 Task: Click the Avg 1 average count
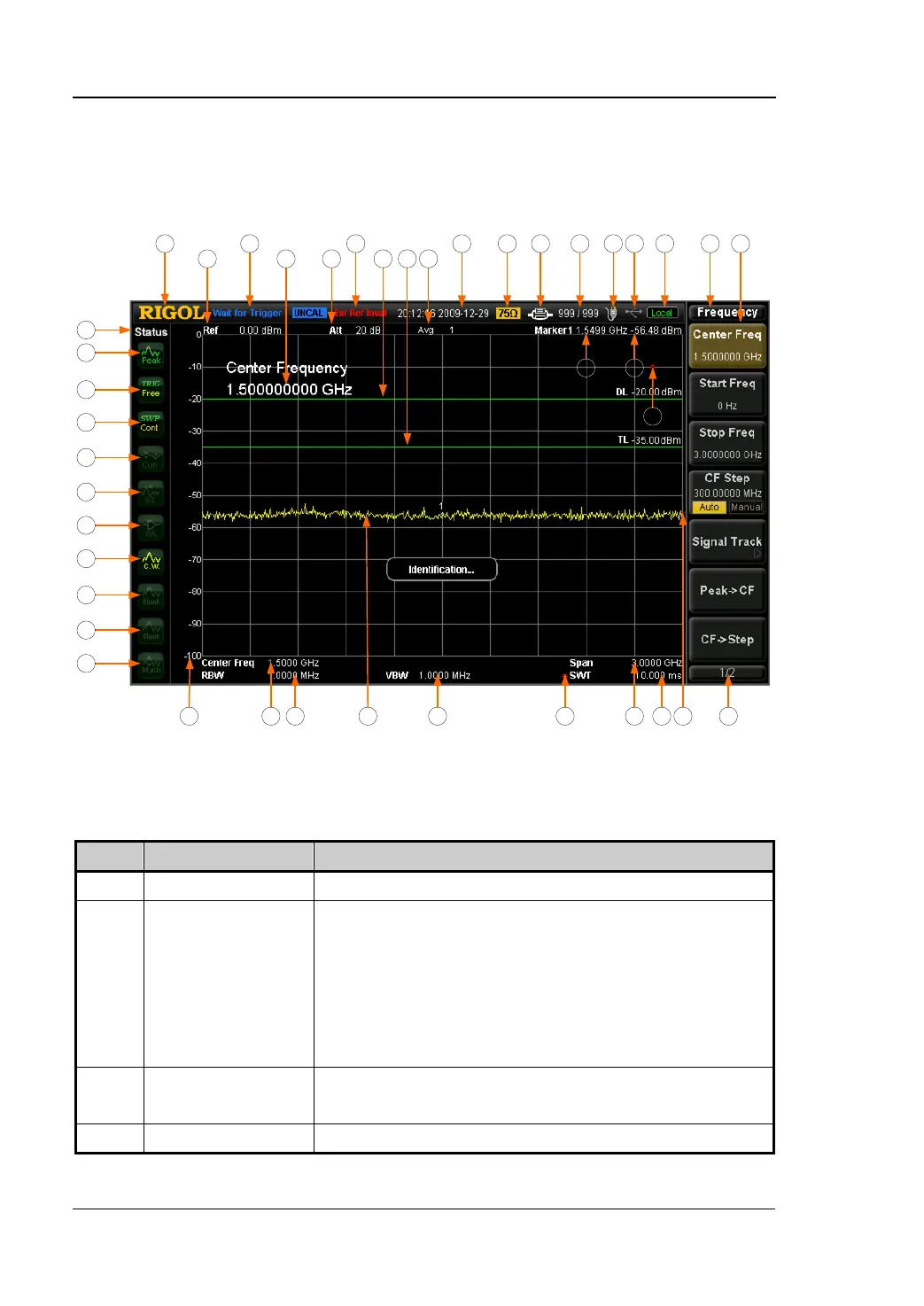point(436,330)
